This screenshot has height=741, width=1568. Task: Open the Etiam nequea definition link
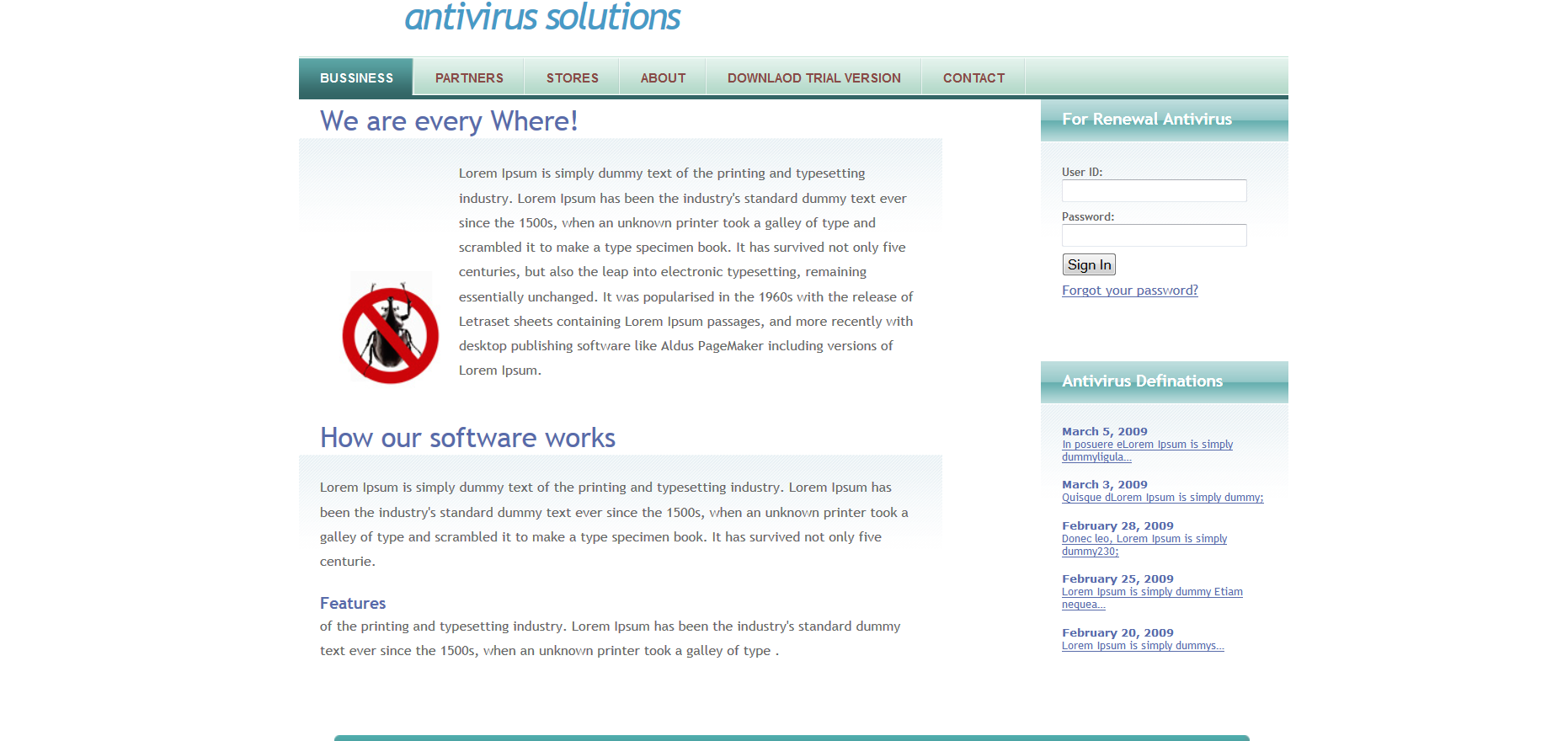click(x=1151, y=592)
